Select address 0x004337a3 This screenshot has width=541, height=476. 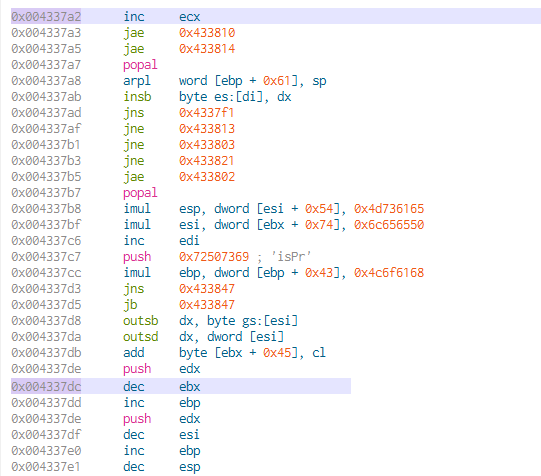(46, 33)
